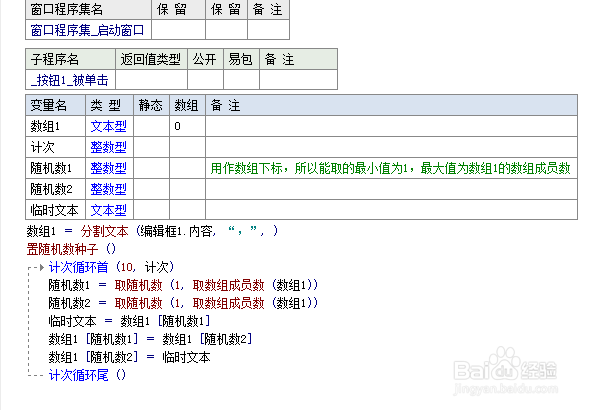Click the 子程序名 column header
The height and width of the screenshot is (410, 592).
(71, 59)
